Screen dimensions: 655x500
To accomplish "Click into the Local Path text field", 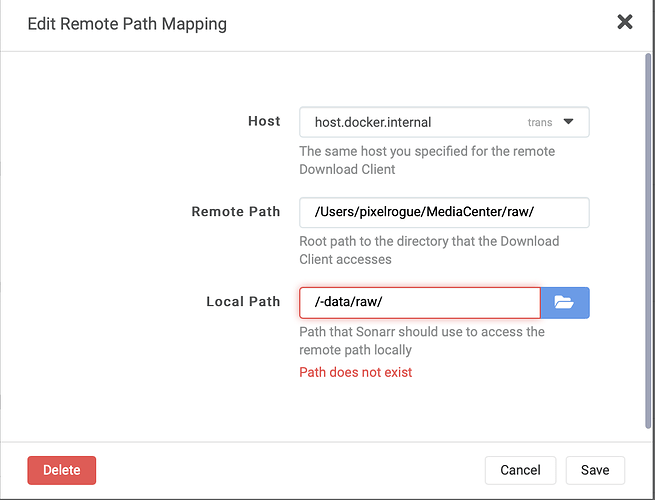I will pyautogui.click(x=419, y=302).
